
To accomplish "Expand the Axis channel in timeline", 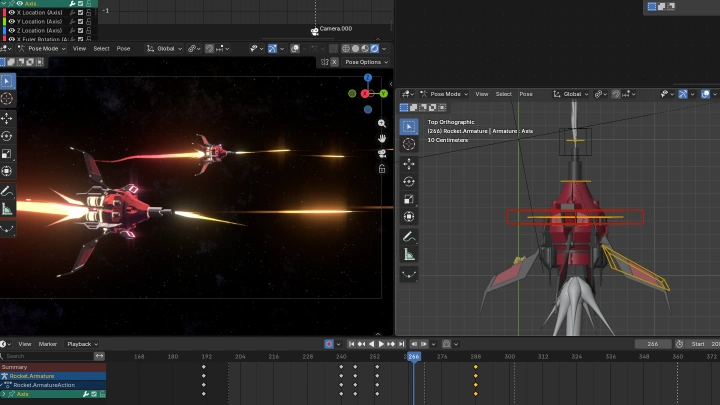I will tap(4, 394).
